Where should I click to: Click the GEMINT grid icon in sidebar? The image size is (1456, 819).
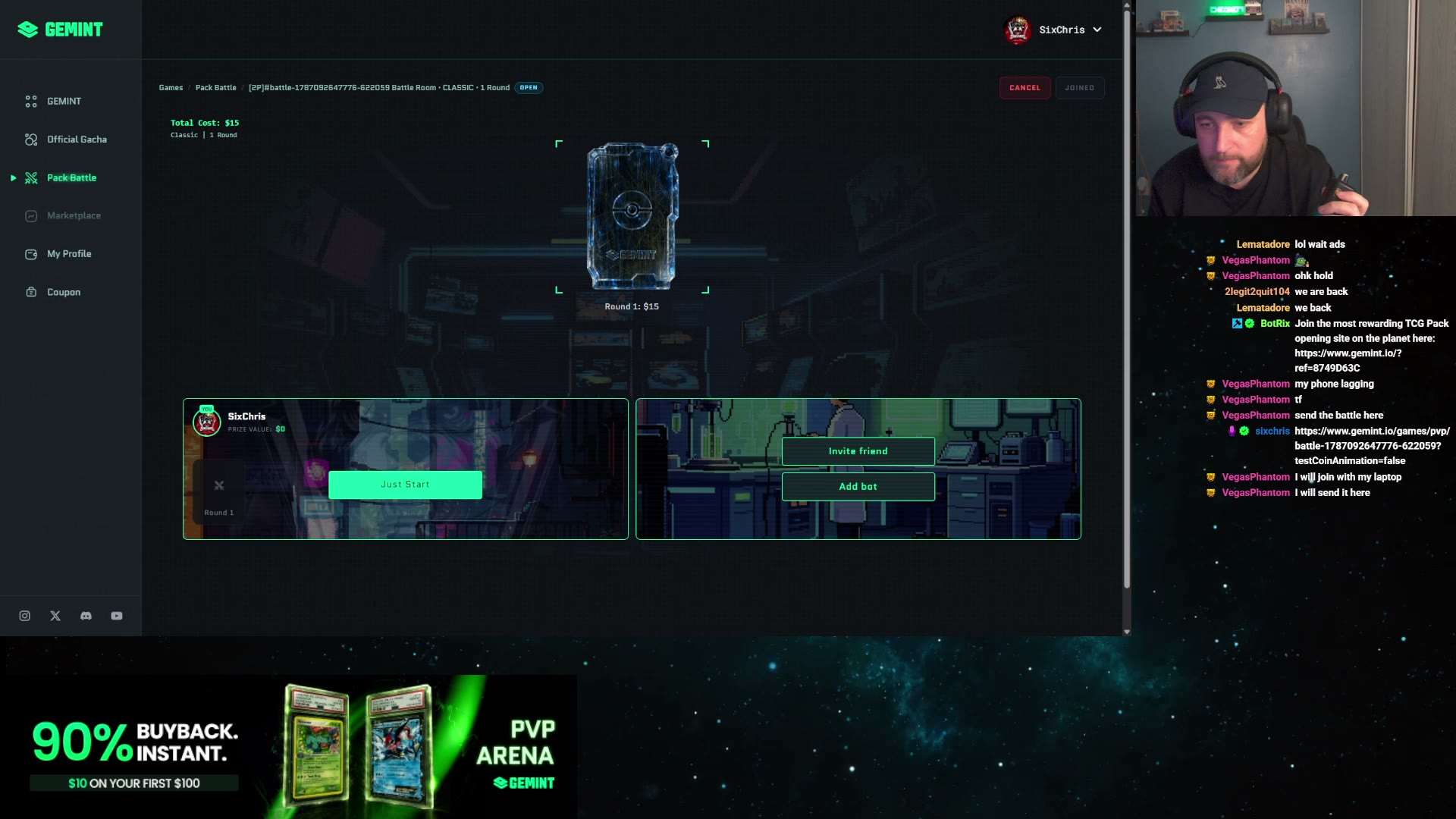click(31, 101)
